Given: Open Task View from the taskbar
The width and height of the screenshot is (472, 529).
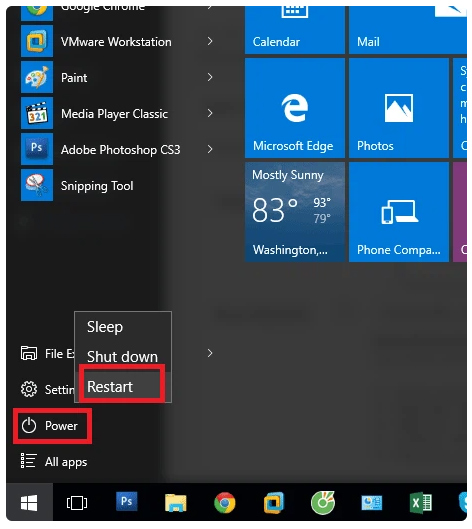Looking at the screenshot, I should click(x=77, y=503).
